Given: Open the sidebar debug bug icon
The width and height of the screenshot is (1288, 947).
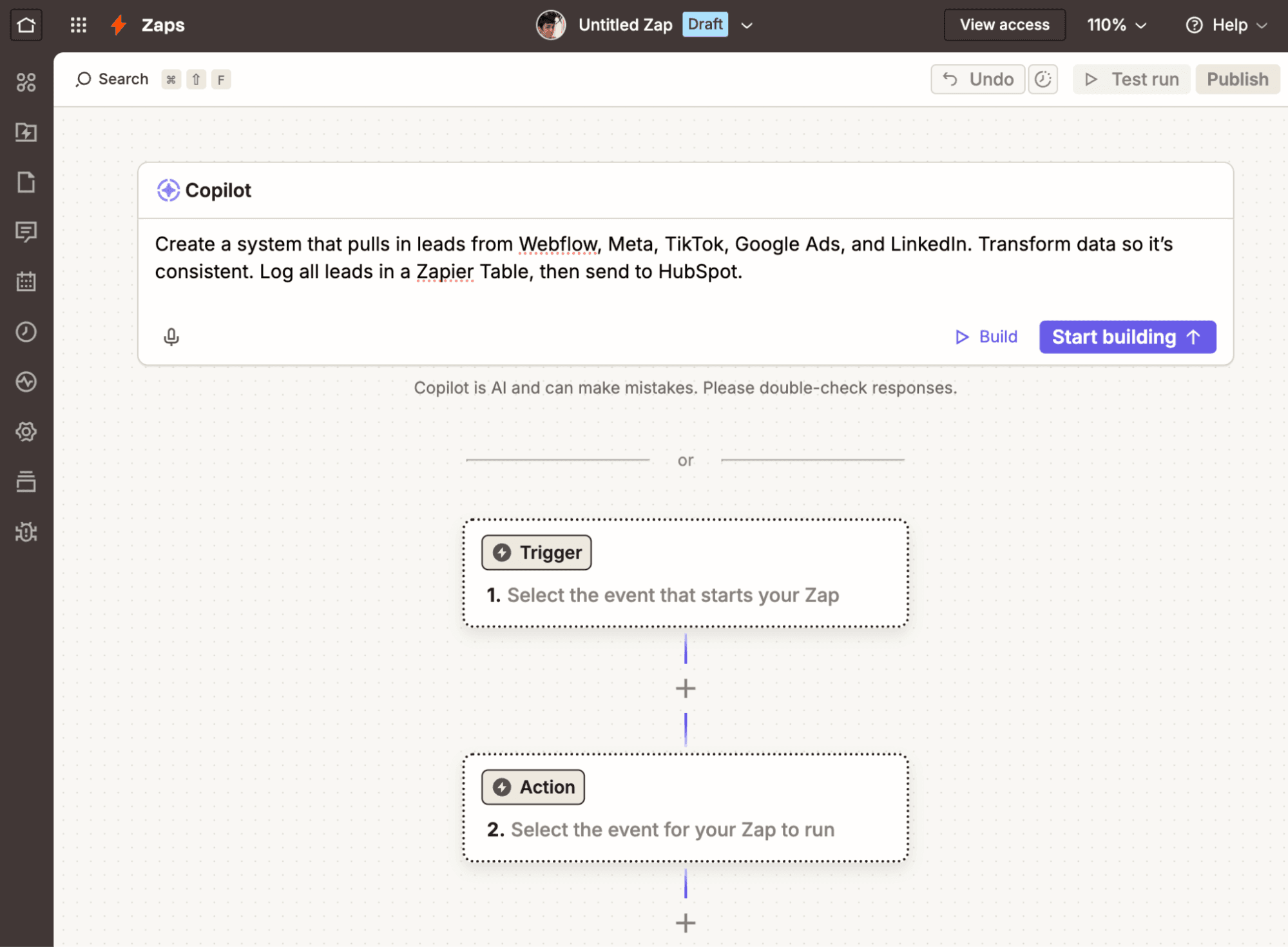Looking at the screenshot, I should [26, 532].
